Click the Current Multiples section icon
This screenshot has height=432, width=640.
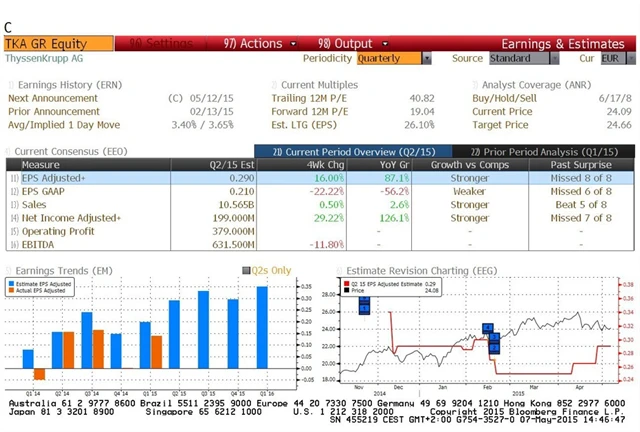click(x=274, y=85)
